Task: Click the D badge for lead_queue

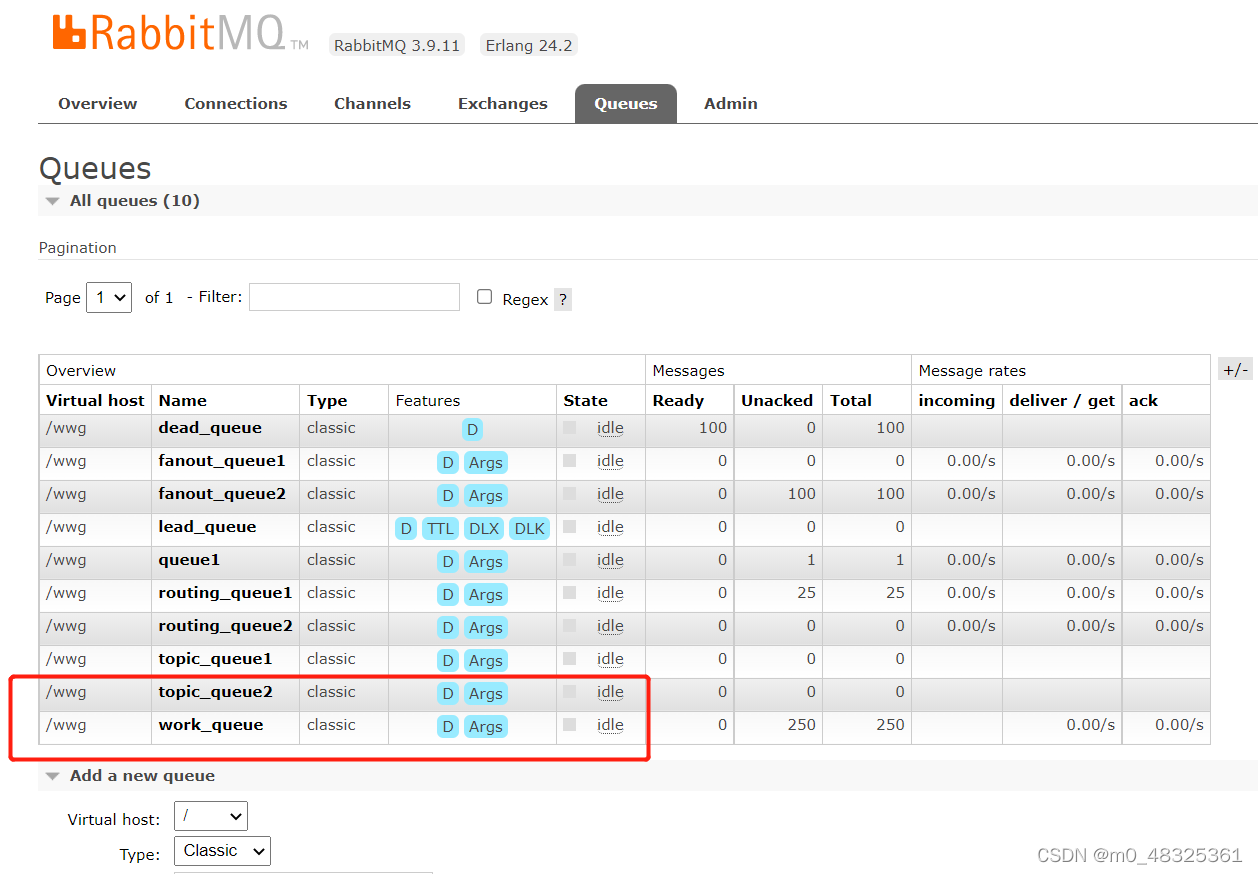Action: (405, 529)
